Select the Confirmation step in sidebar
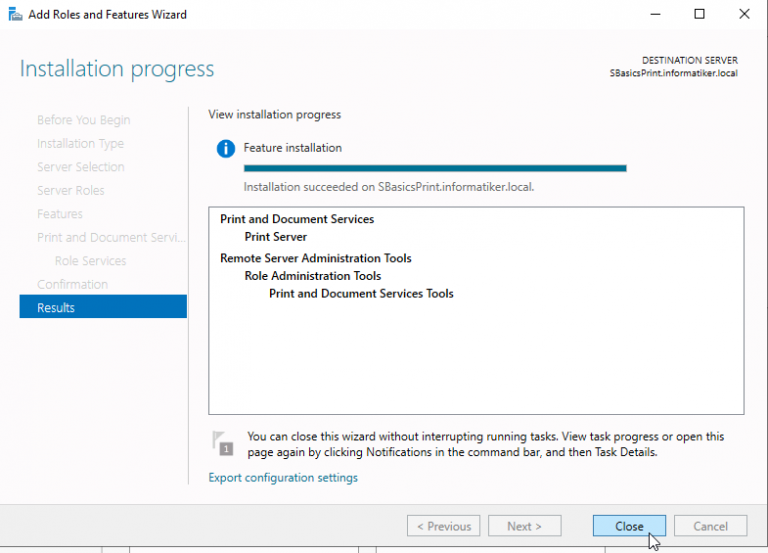 [x=72, y=285]
